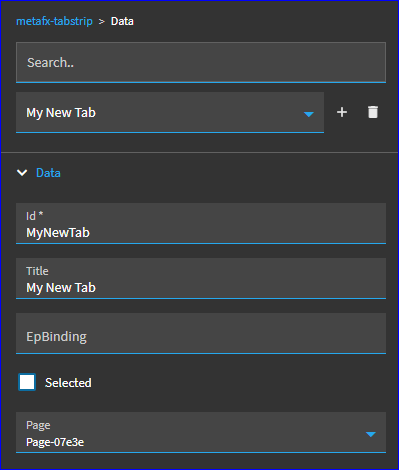Click the Selected checkbox label text
This screenshot has height=470, width=399.
[68, 383]
